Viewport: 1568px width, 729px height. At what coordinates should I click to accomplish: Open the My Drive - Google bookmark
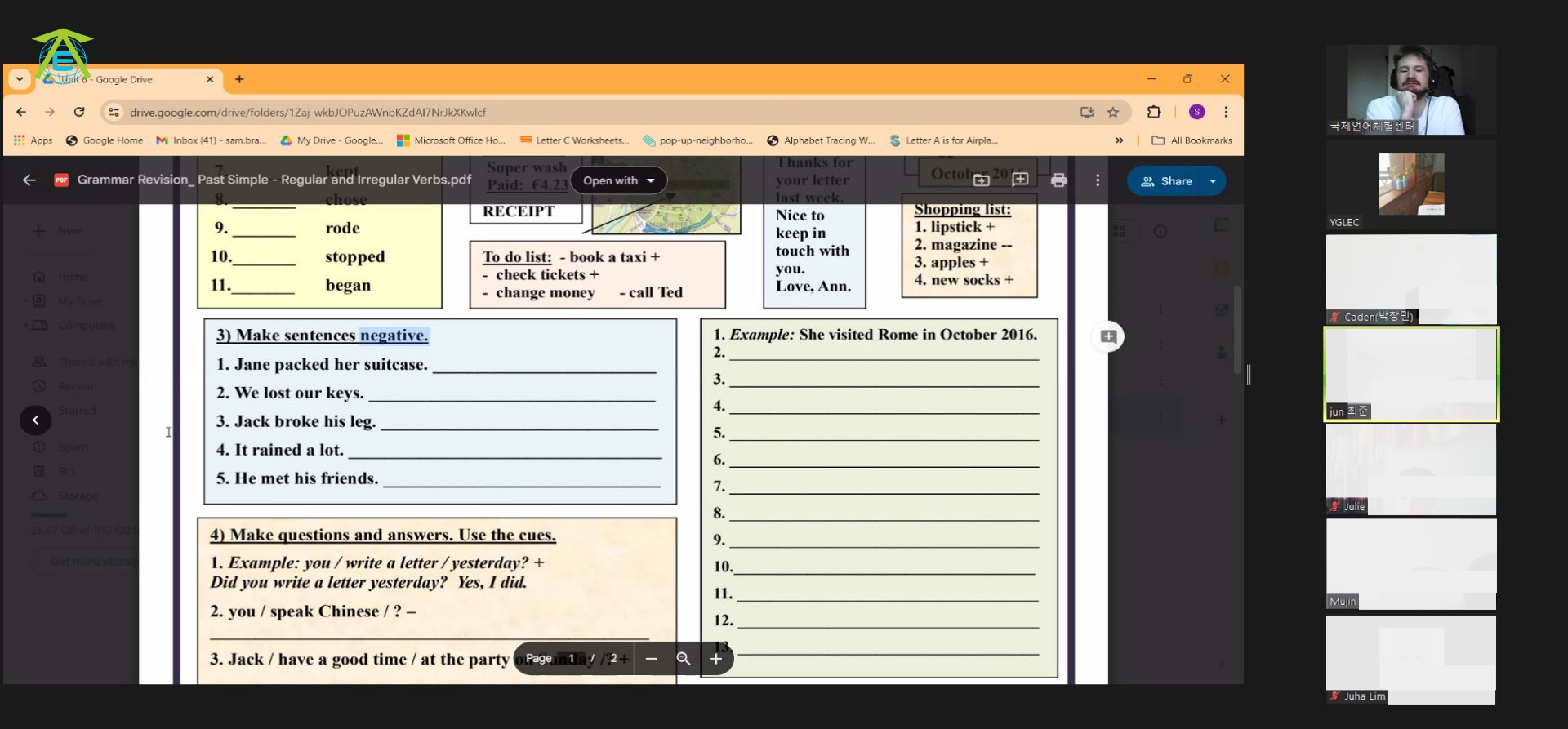332,140
